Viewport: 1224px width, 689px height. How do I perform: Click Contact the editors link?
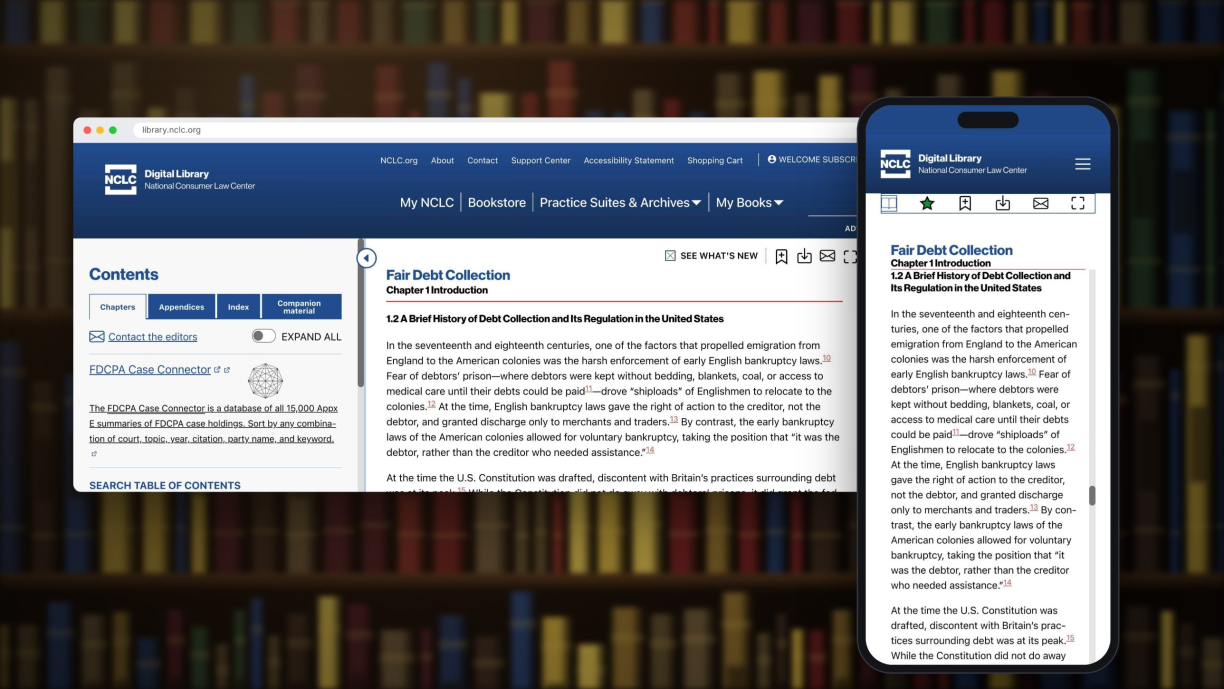(x=153, y=337)
